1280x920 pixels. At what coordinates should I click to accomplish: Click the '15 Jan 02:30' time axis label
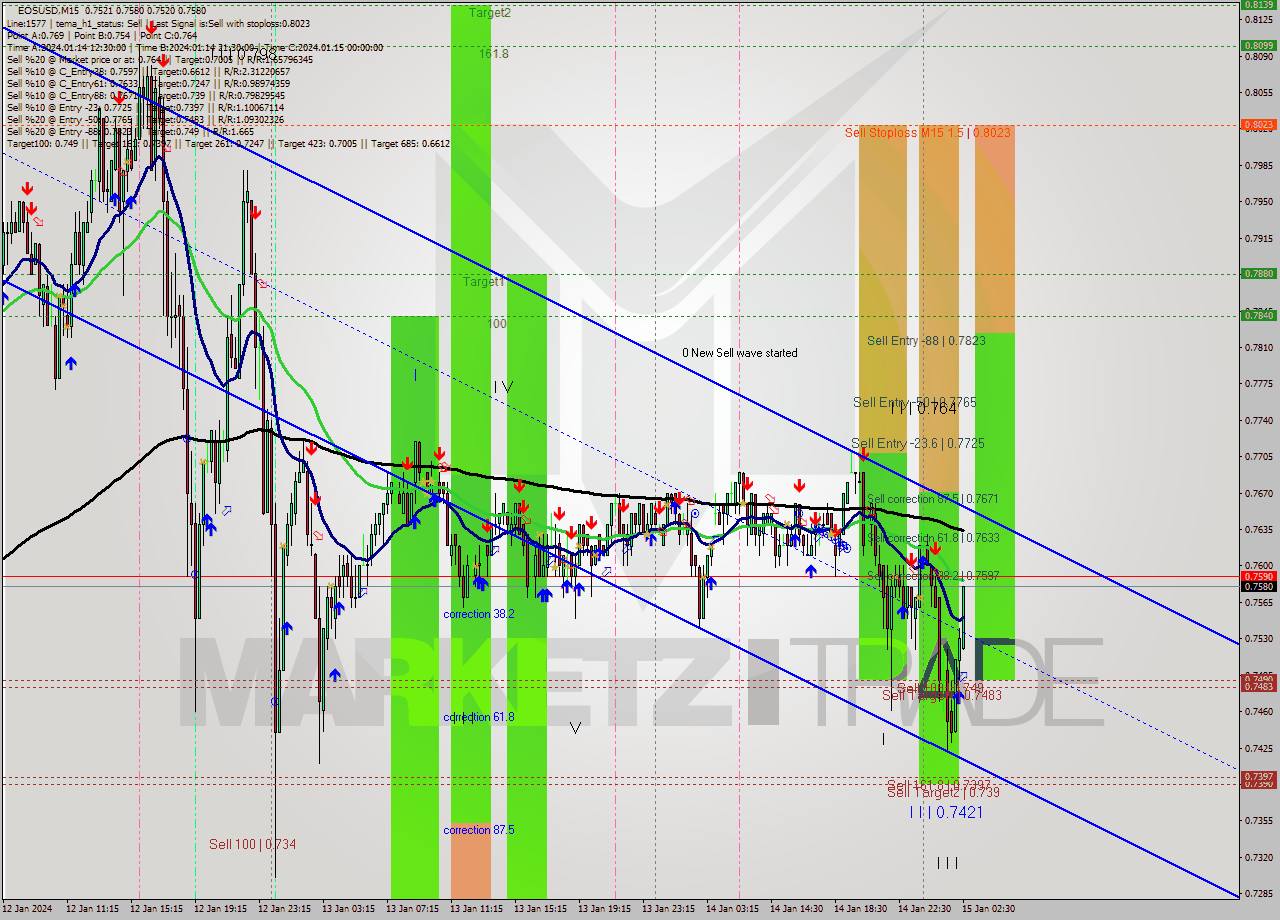(x=989, y=910)
